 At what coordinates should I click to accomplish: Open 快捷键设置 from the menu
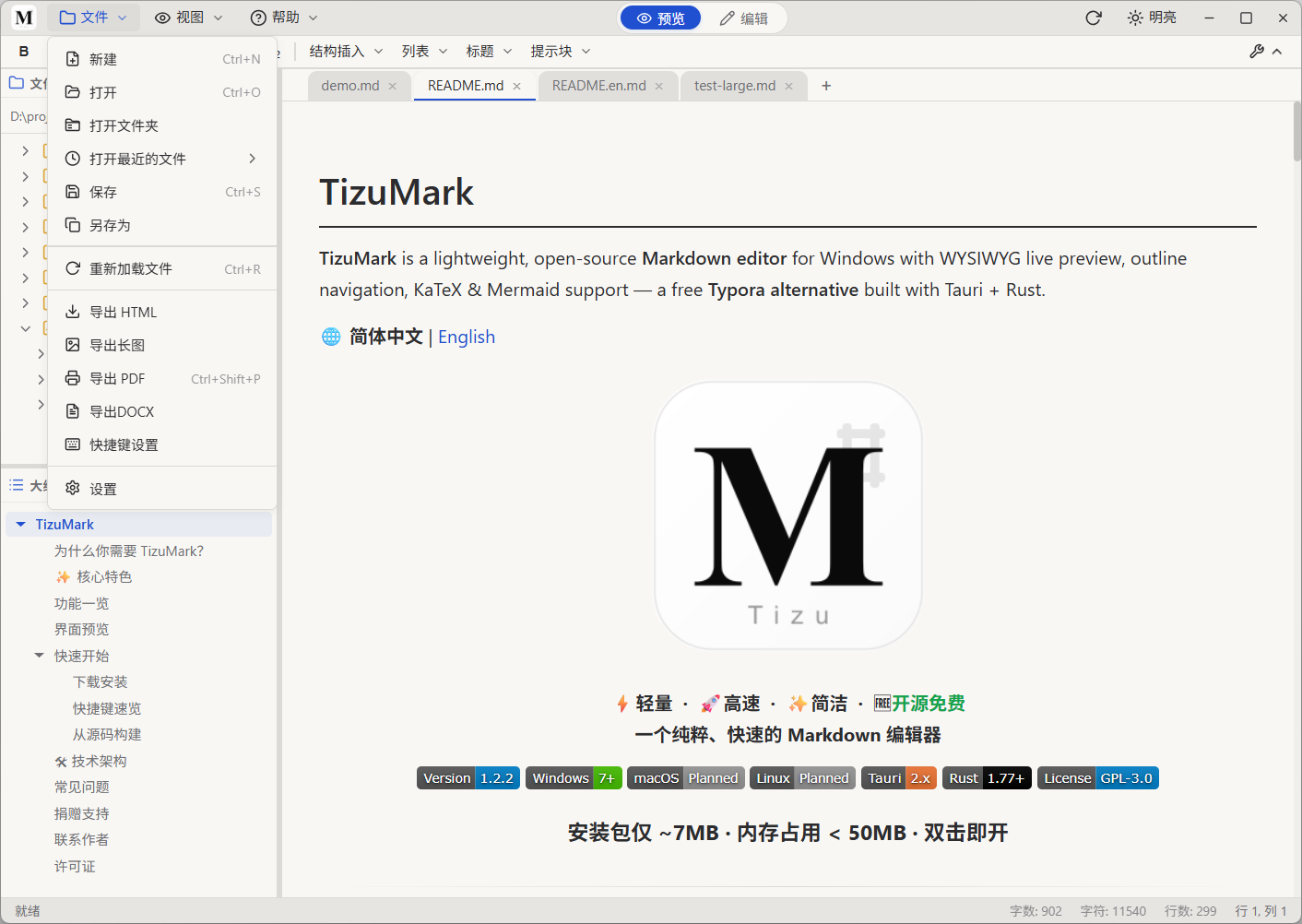point(162,444)
